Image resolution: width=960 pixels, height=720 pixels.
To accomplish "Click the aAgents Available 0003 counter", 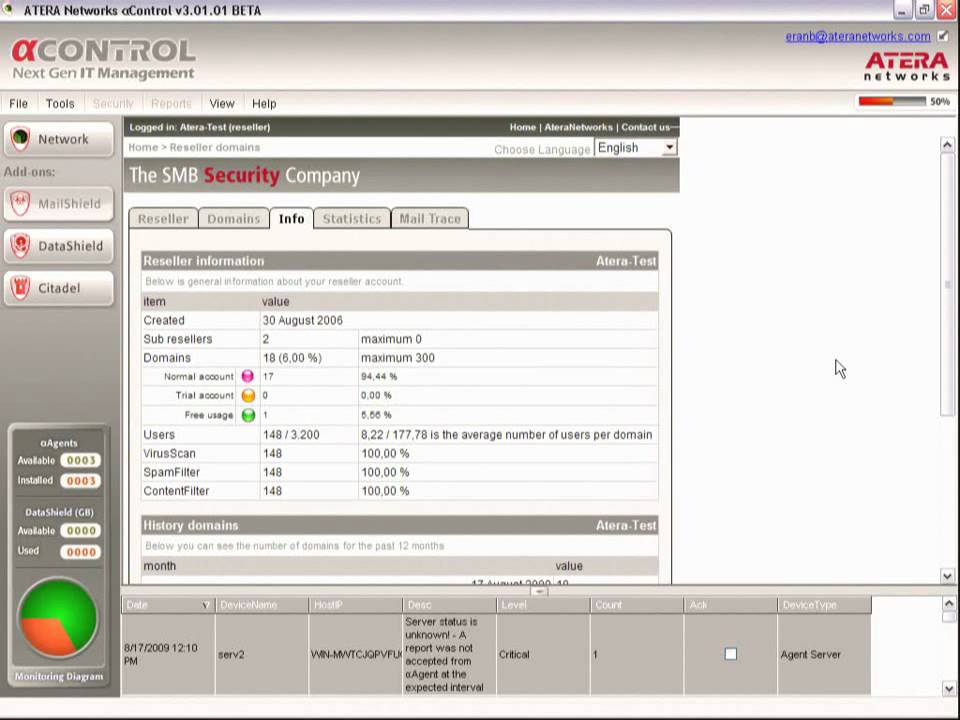I will tap(81, 460).
